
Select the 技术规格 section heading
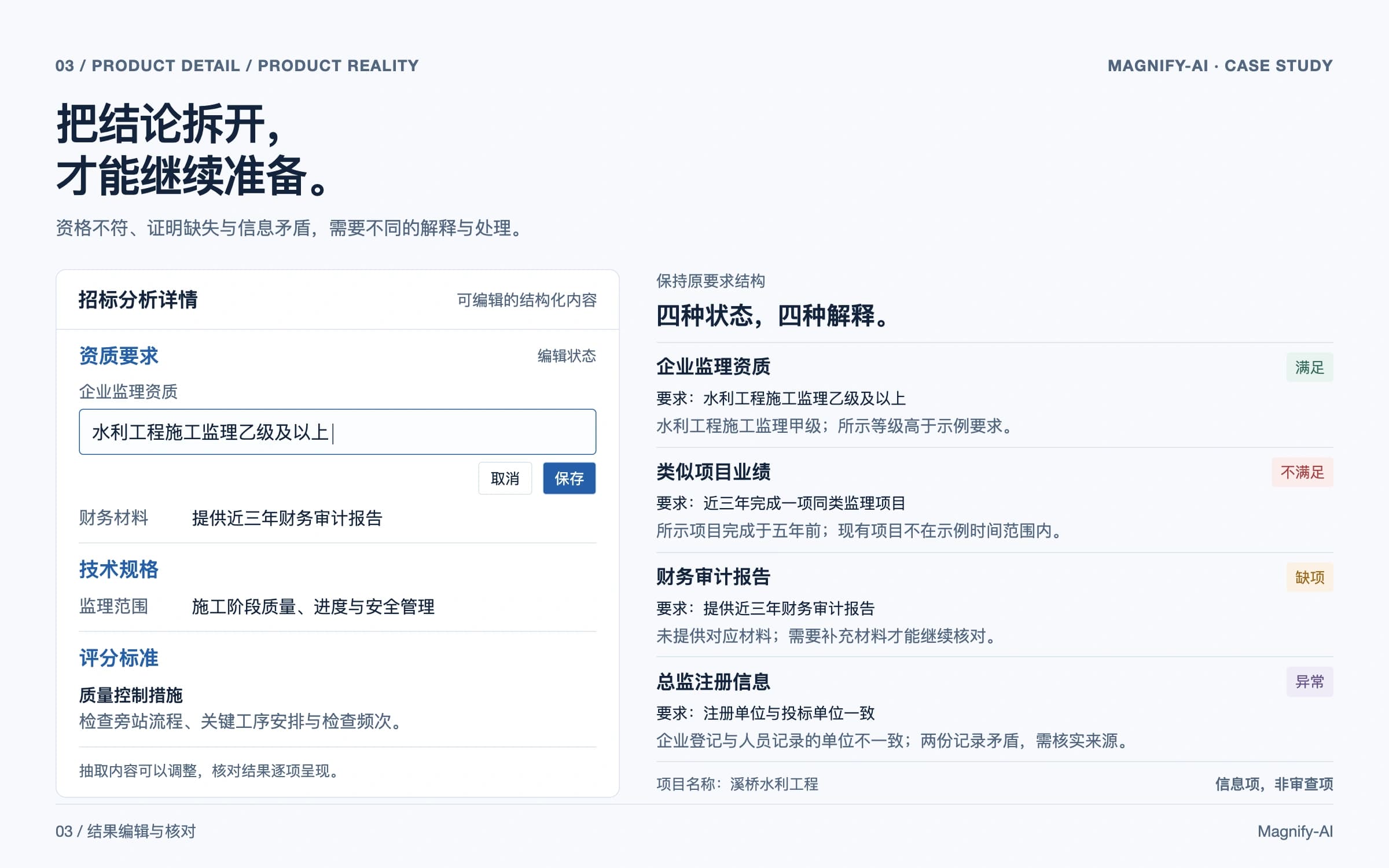pos(119,569)
